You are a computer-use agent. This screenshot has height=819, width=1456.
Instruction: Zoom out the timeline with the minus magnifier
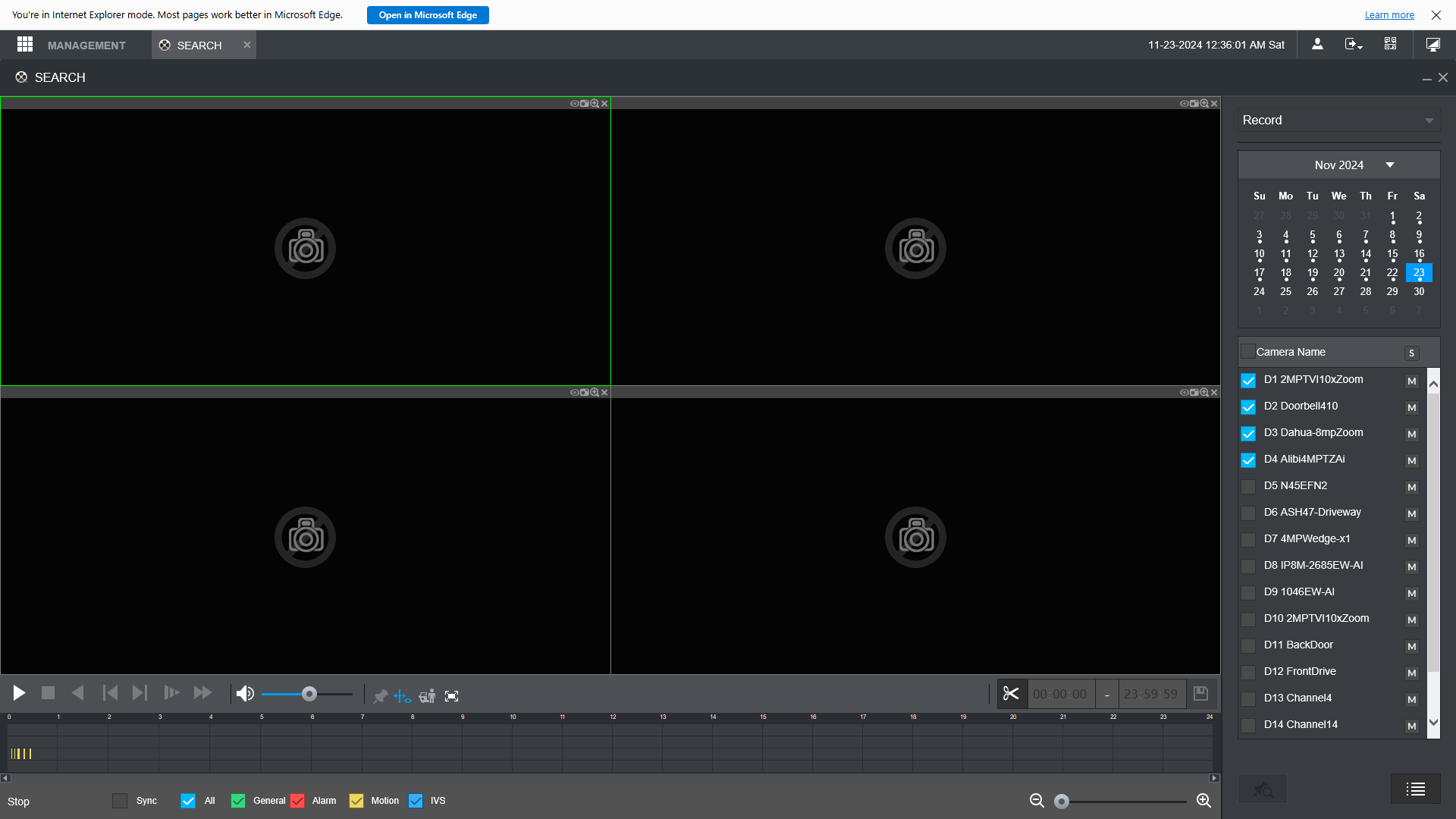pyautogui.click(x=1037, y=801)
